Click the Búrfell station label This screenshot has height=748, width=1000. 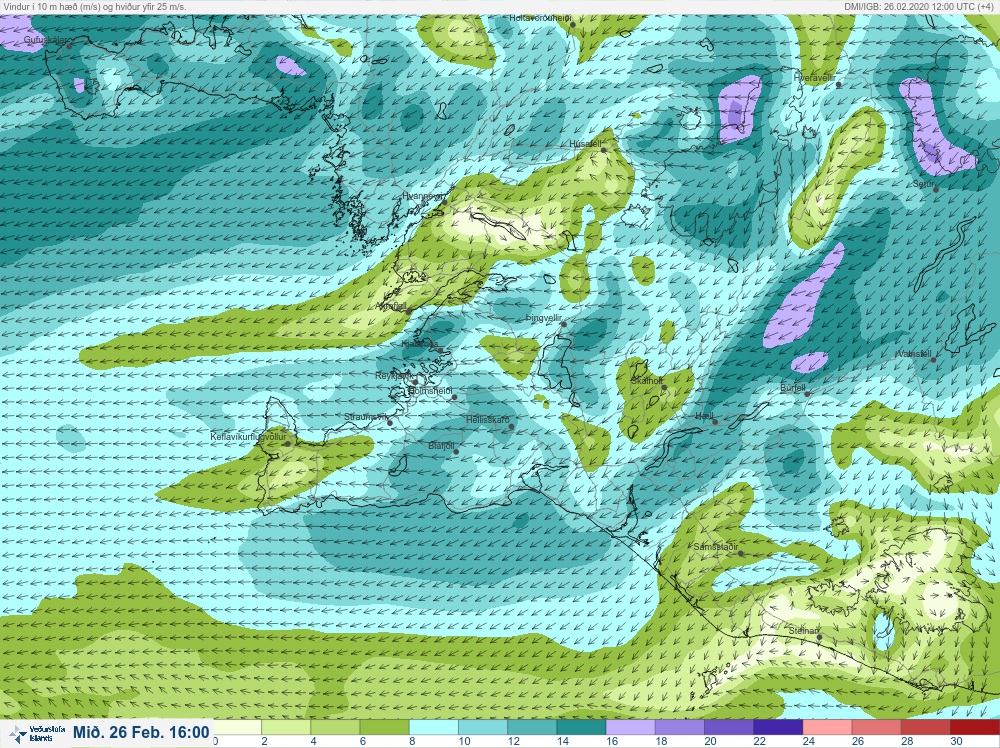pos(793,388)
